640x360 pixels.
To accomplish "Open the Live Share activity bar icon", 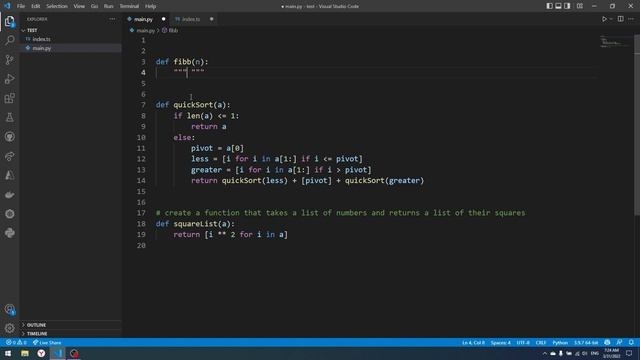I will click(9, 156).
